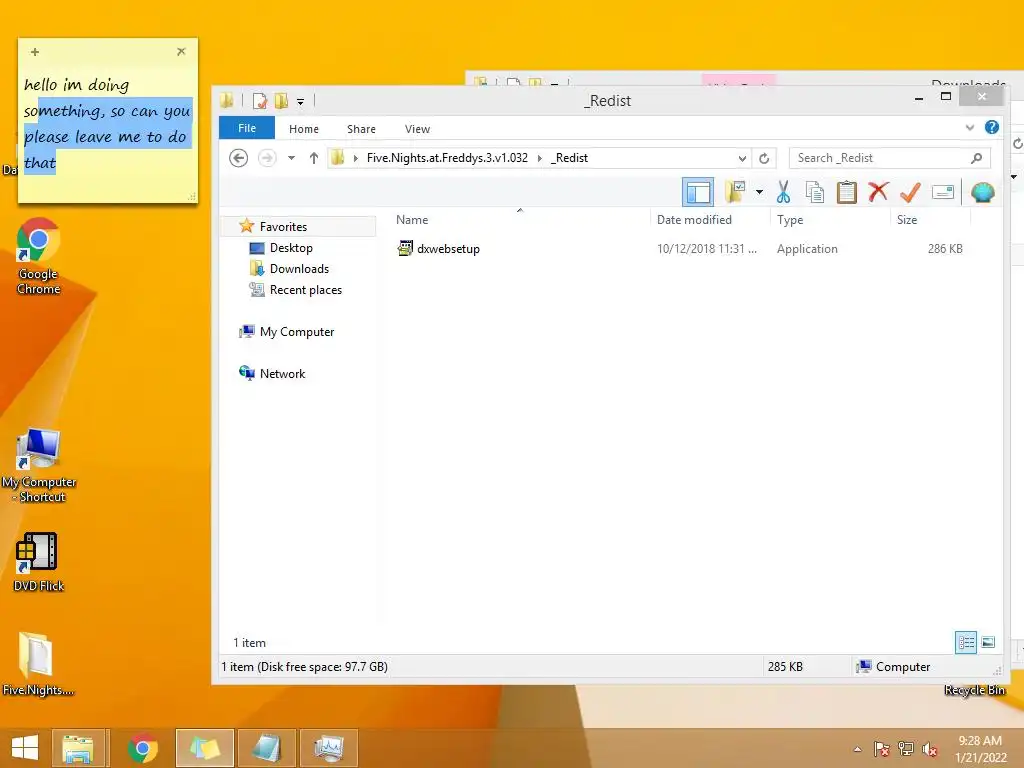Click the muted volume tray icon
1024x768 pixels.
930,749
